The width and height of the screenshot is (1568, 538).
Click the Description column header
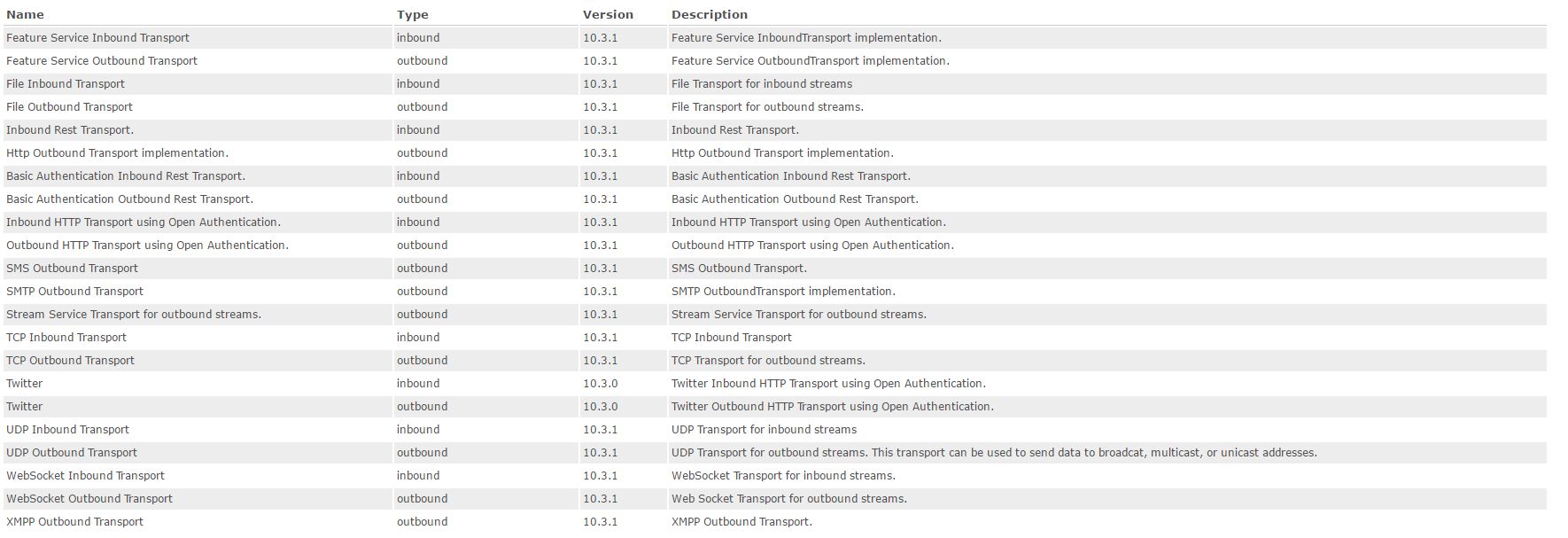coord(710,15)
